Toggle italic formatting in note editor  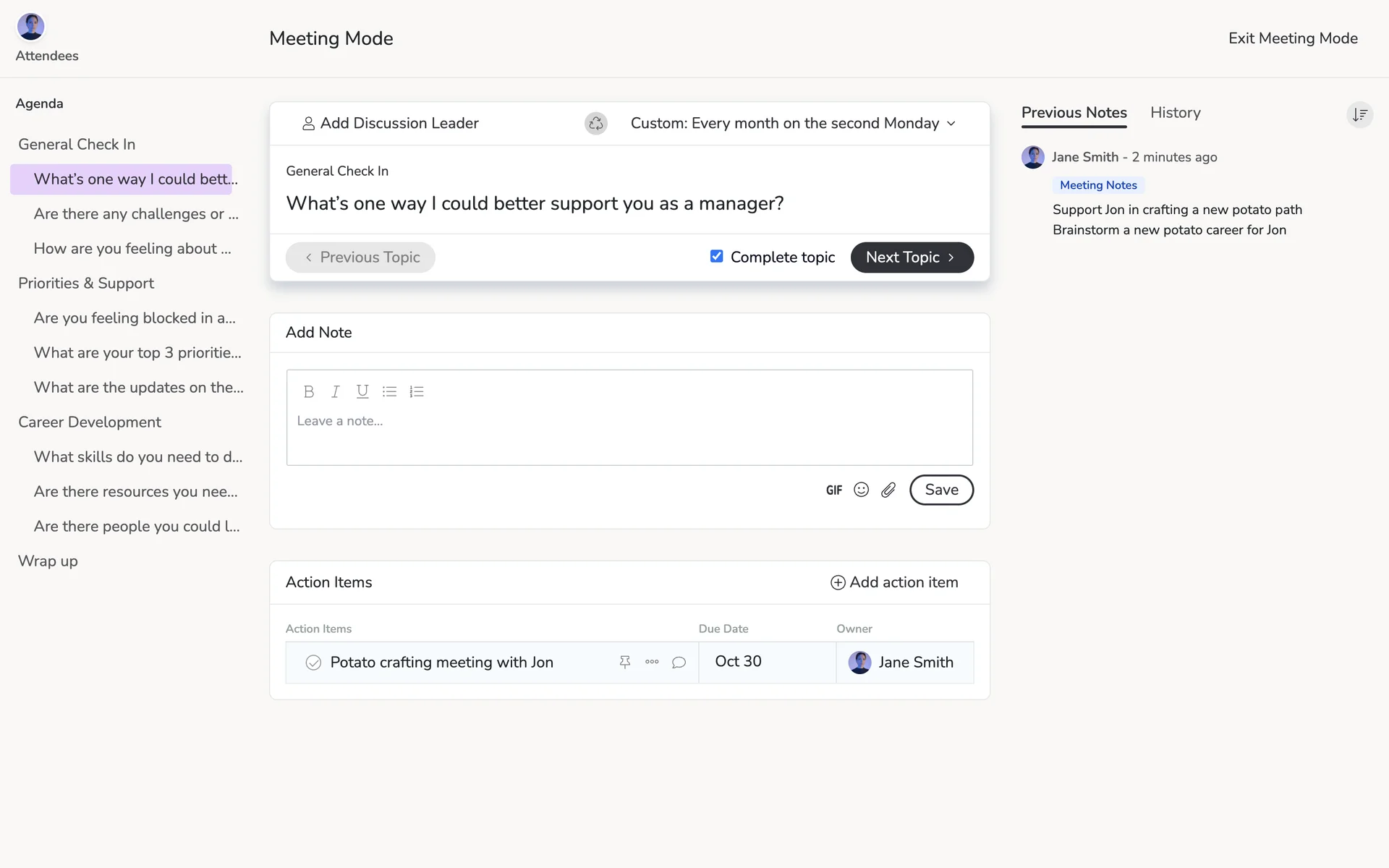click(335, 391)
